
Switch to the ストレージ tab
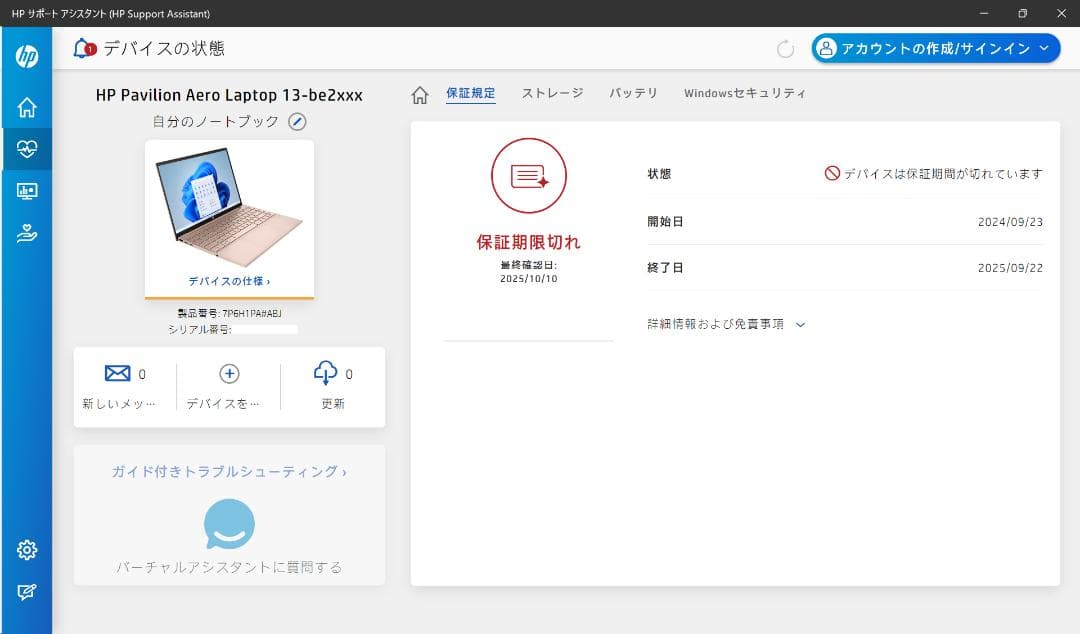551,92
